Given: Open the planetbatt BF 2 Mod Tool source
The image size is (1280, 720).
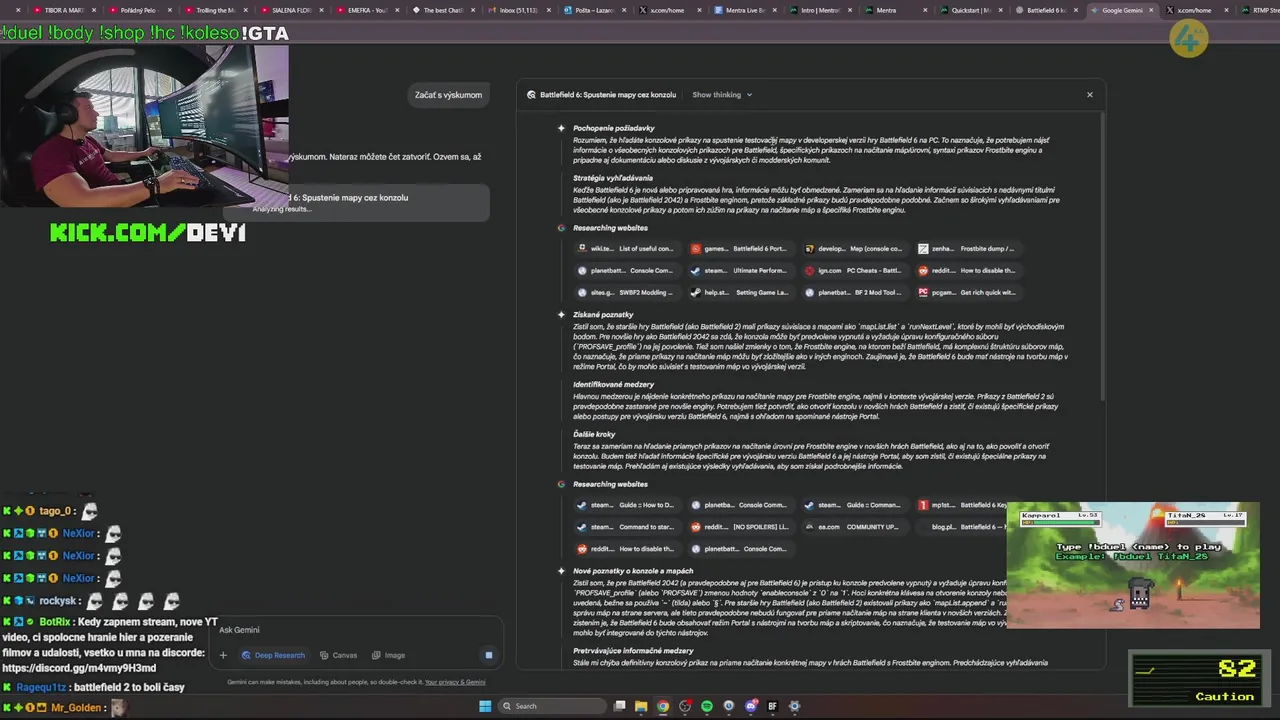Looking at the screenshot, I should 855,292.
